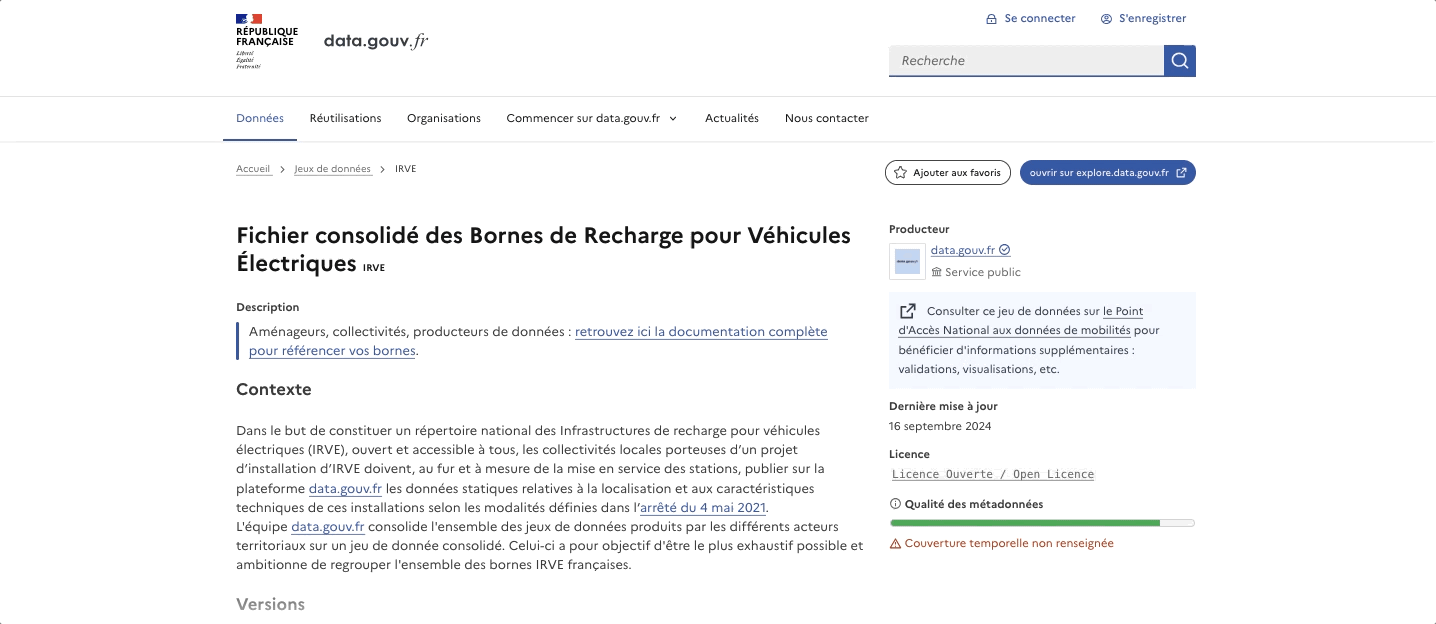
Task: Open the Réutilisations tab
Action: pyautogui.click(x=345, y=118)
